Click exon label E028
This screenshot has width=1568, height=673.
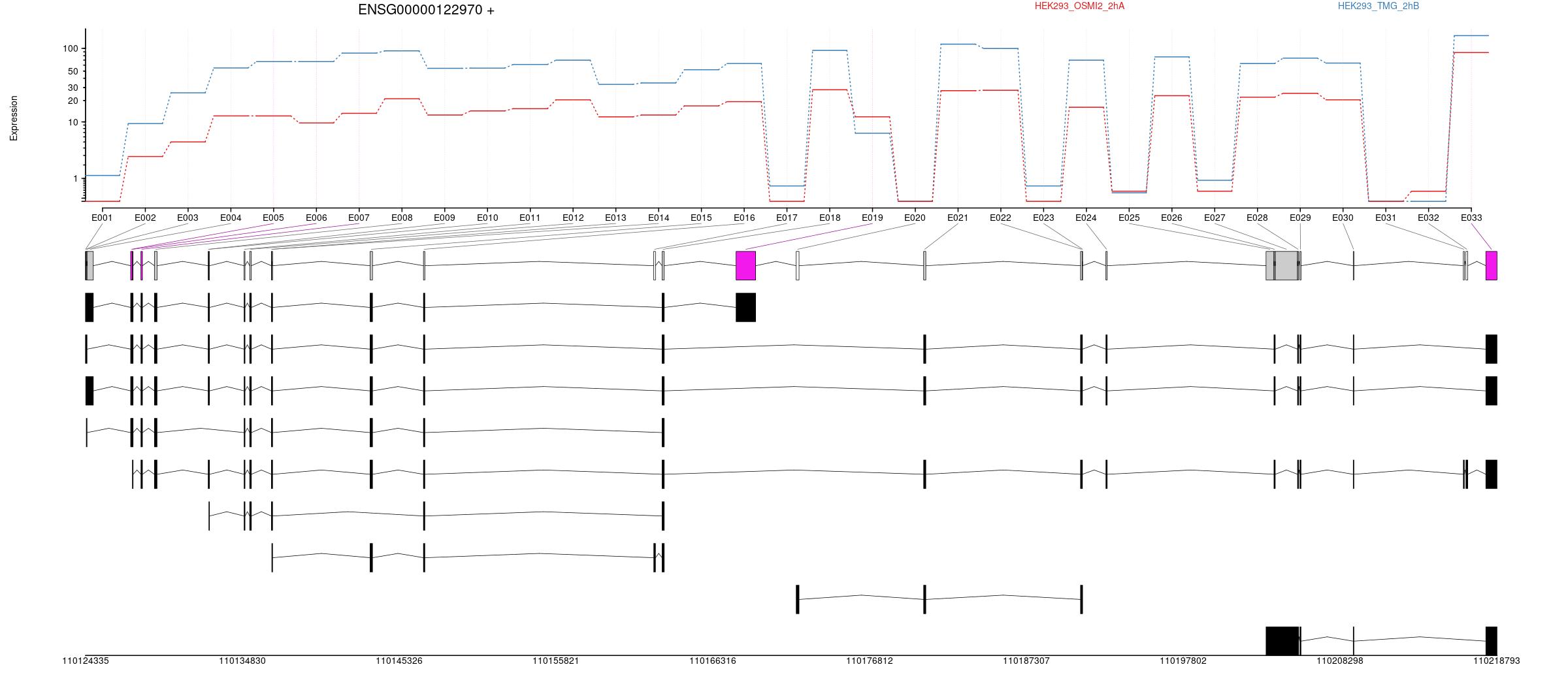tap(1257, 218)
